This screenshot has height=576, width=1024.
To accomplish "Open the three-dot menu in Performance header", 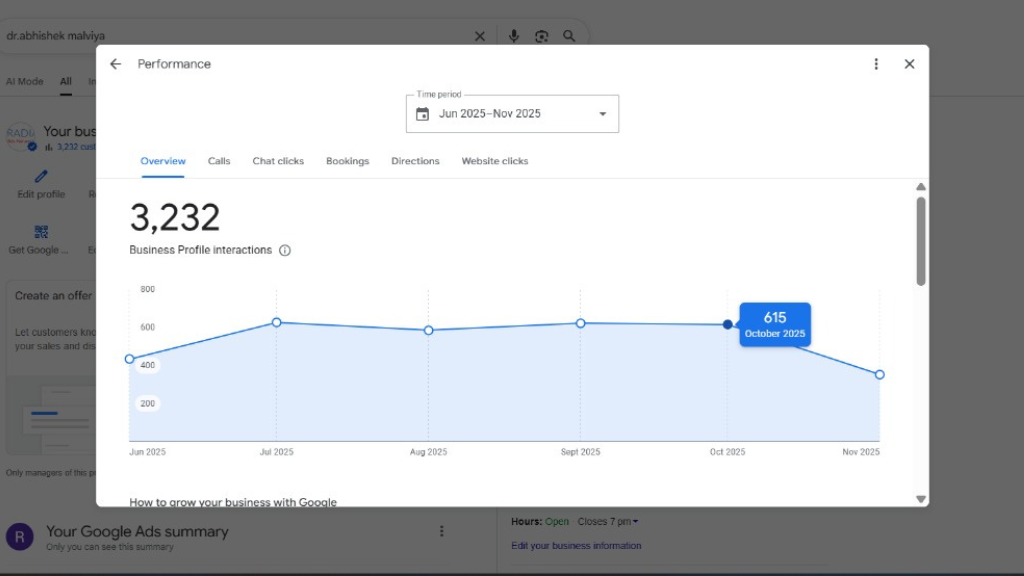I will click(x=876, y=64).
